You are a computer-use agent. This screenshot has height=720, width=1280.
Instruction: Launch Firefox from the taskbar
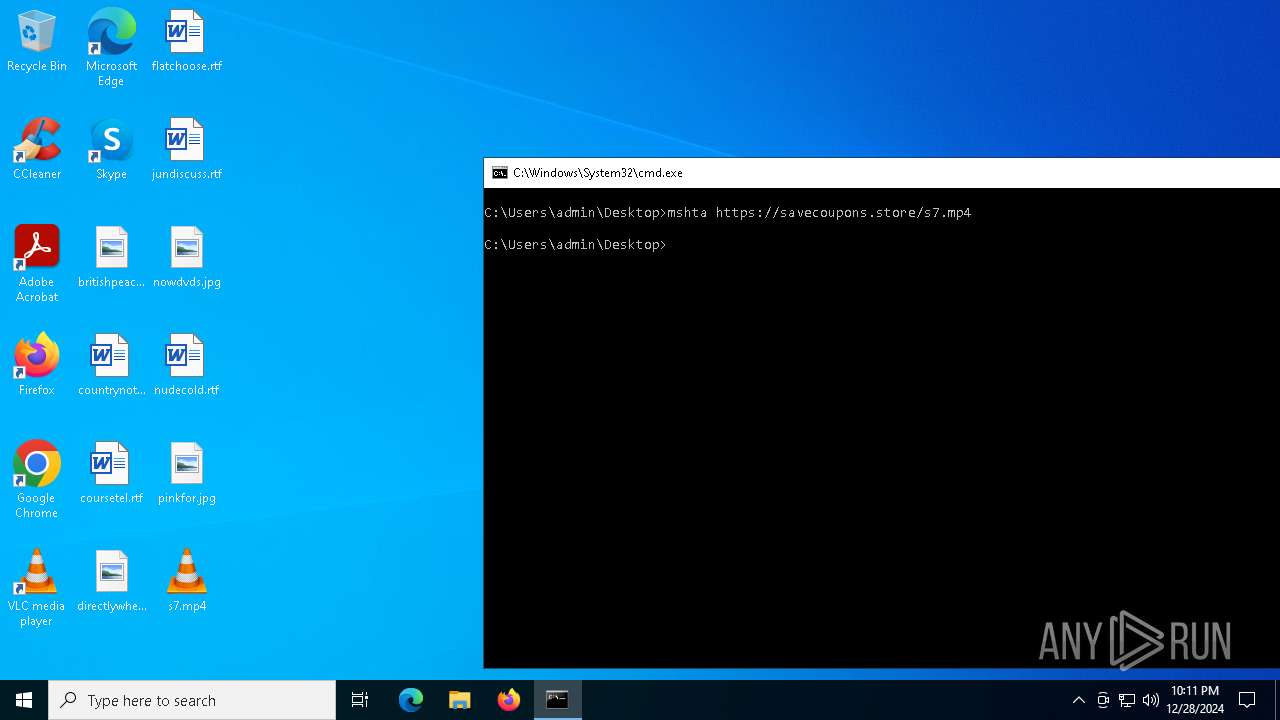coord(509,700)
